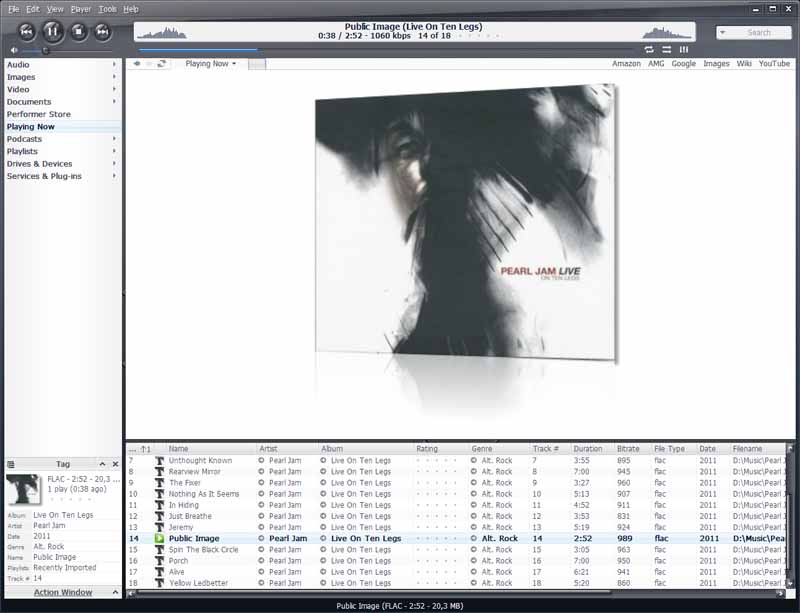This screenshot has height=613, width=800.
Task: Open the Wiki link
Action: [744, 64]
